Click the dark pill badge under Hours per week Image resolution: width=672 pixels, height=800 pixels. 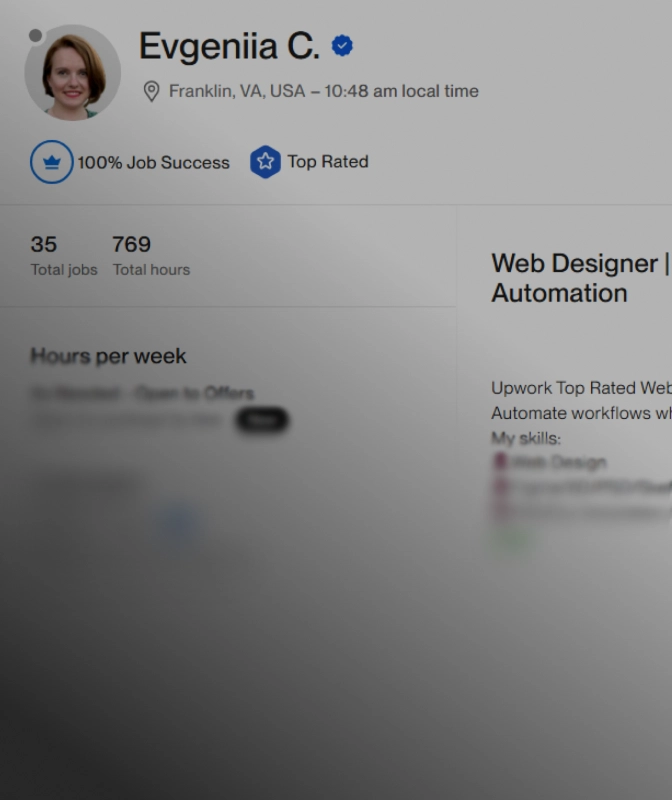pos(262,420)
